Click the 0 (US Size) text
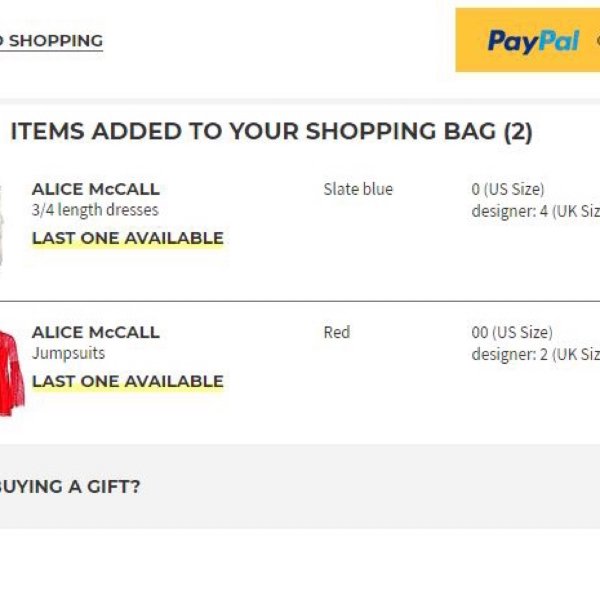The image size is (600, 600). (x=508, y=189)
